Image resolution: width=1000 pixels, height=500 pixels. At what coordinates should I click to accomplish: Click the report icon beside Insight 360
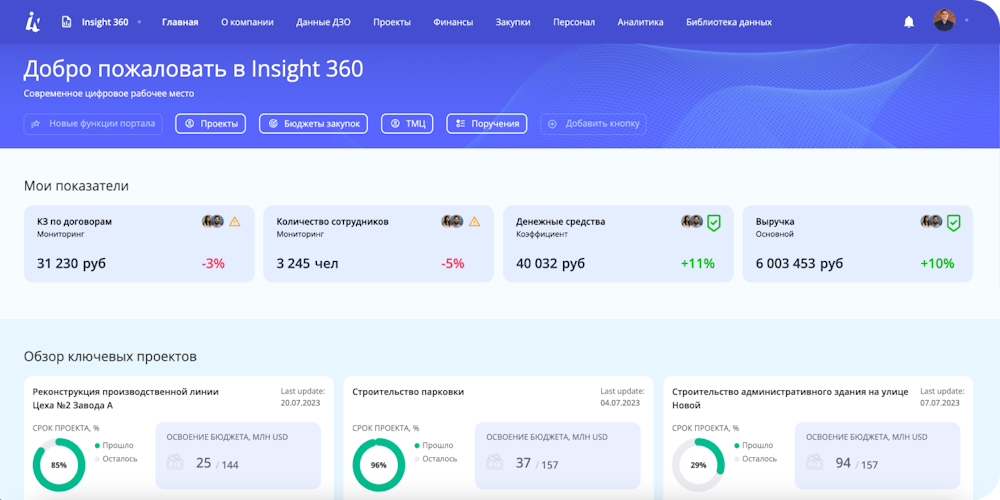click(66, 22)
